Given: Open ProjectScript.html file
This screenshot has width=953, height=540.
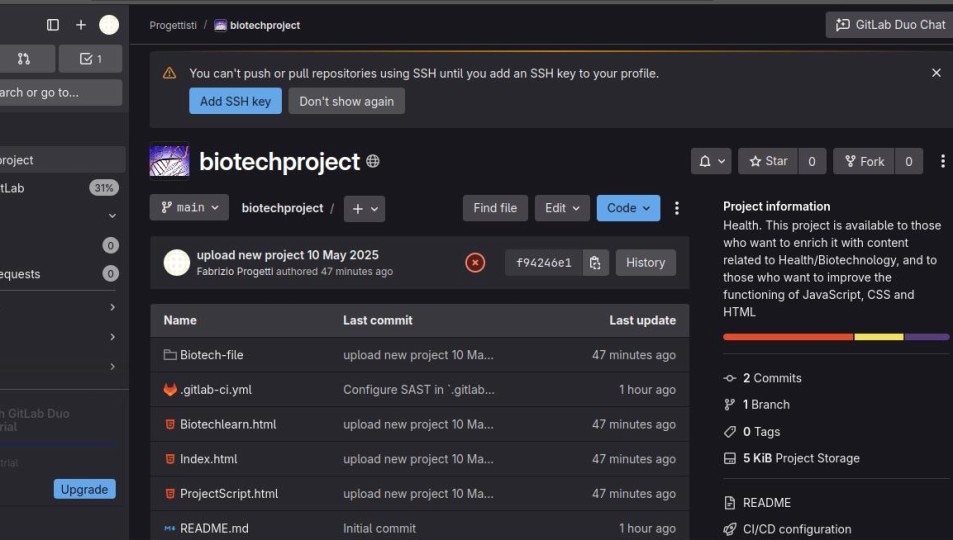Looking at the screenshot, I should [x=229, y=493].
